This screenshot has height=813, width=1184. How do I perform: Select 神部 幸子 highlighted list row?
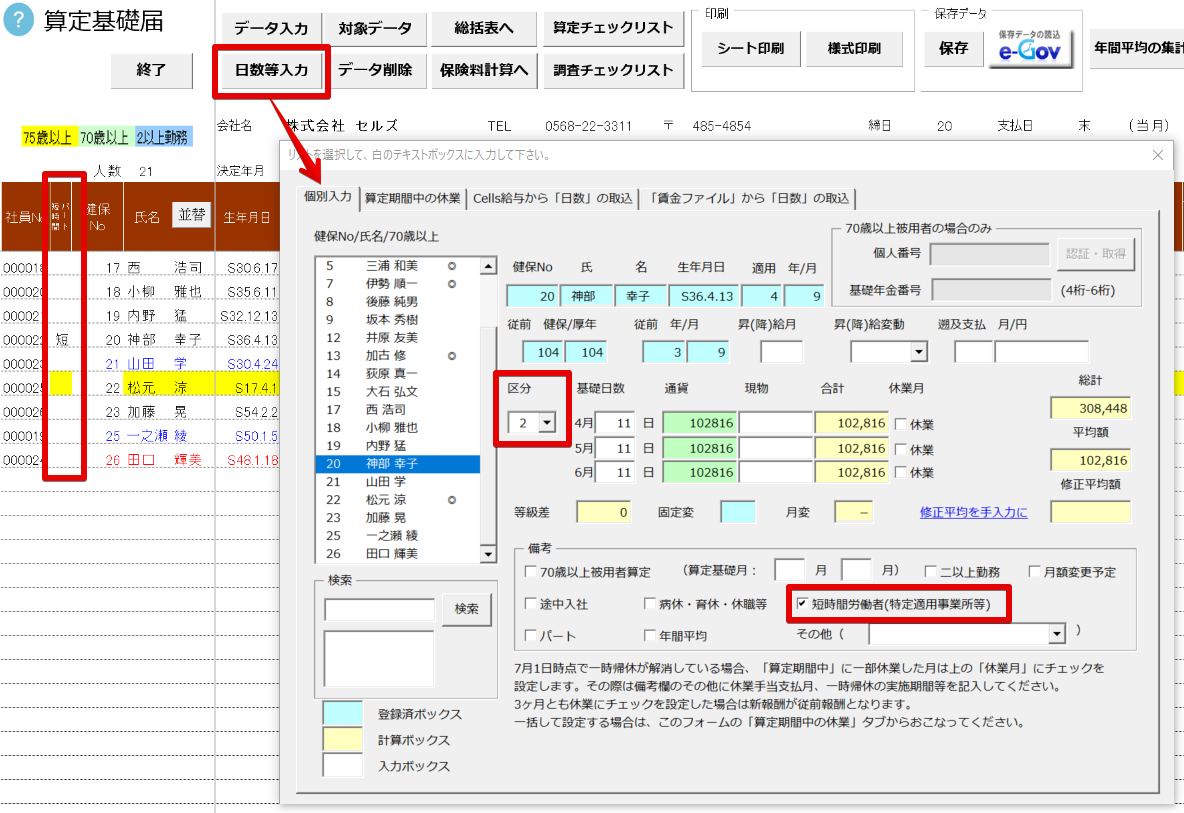pos(397,463)
